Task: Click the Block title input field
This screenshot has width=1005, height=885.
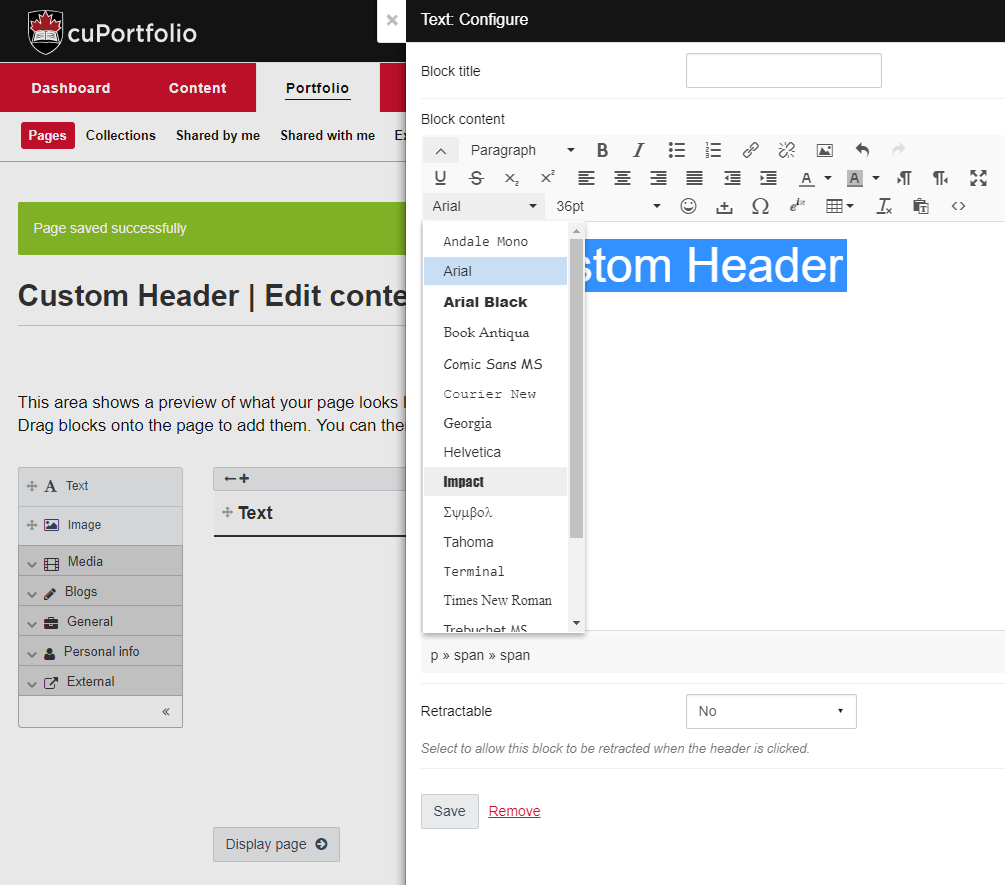Action: 783,71
